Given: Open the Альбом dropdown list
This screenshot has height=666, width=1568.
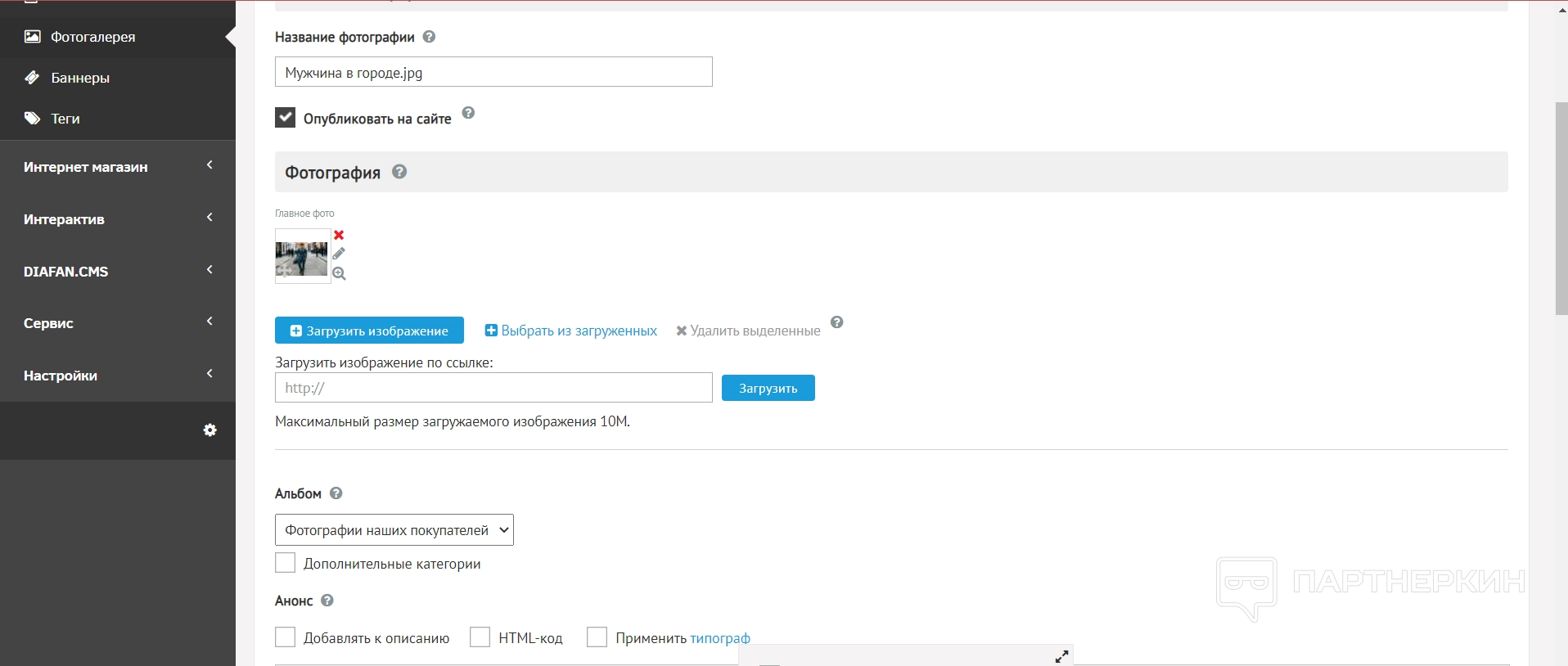Looking at the screenshot, I should [394, 530].
